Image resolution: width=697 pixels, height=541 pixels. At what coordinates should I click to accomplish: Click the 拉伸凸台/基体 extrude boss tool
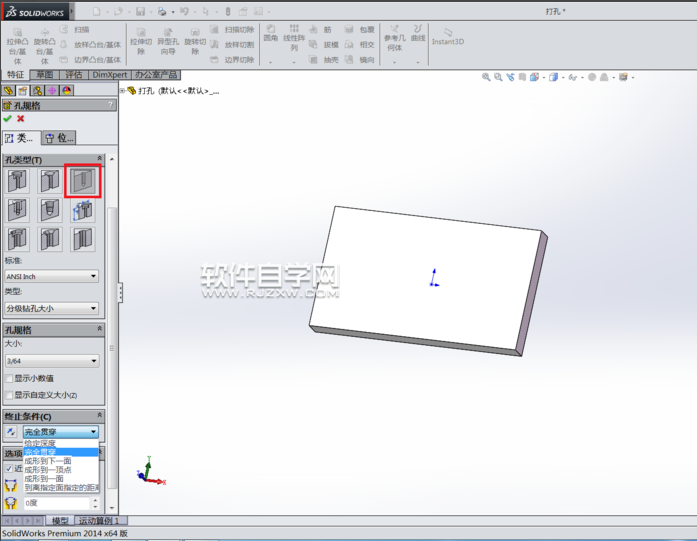(17, 46)
